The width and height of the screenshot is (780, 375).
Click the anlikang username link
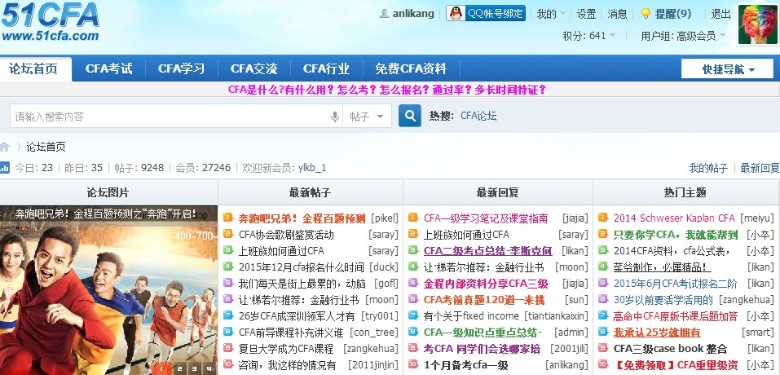click(413, 14)
